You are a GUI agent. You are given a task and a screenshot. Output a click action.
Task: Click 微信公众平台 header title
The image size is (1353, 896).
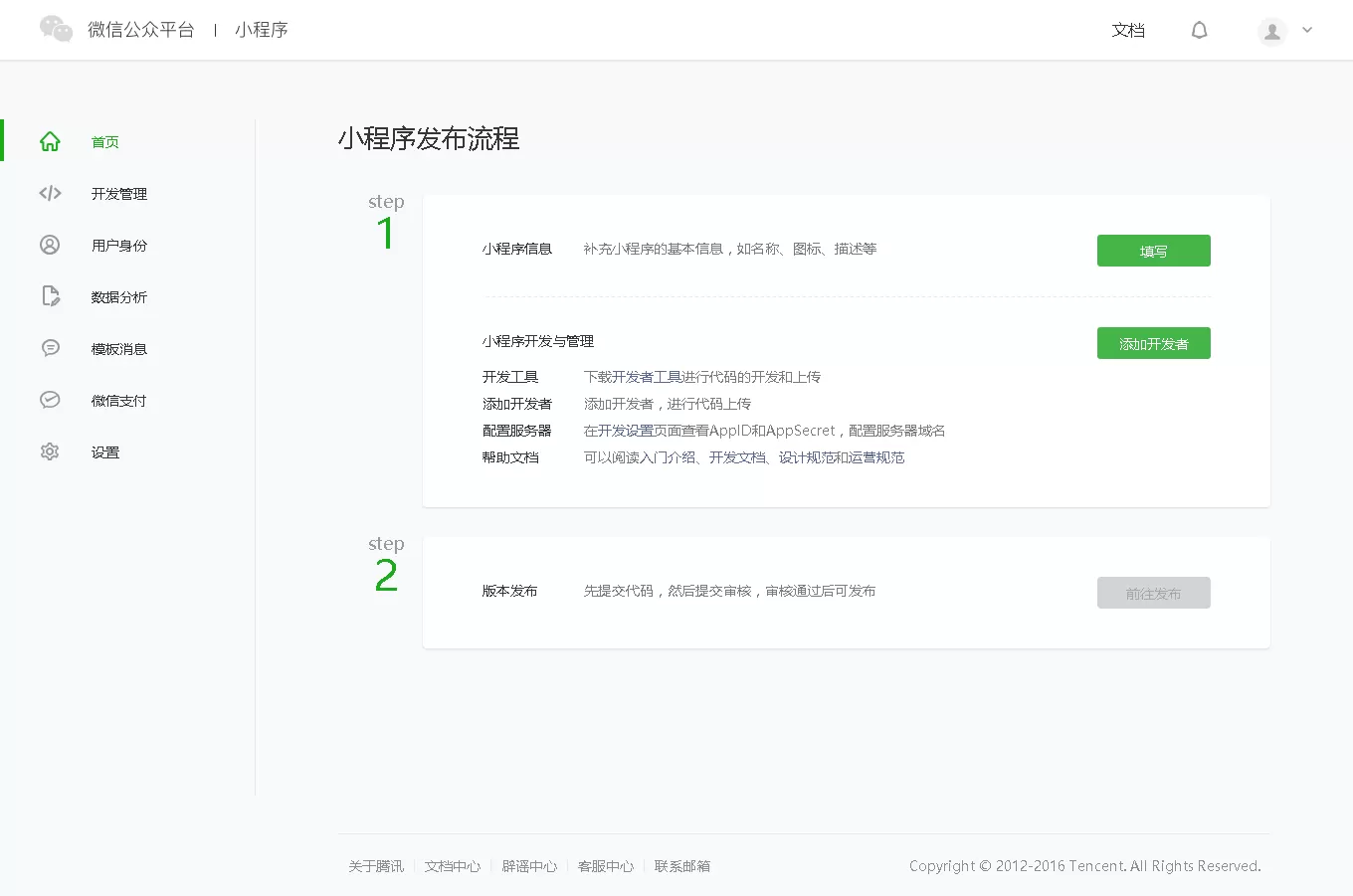[141, 30]
